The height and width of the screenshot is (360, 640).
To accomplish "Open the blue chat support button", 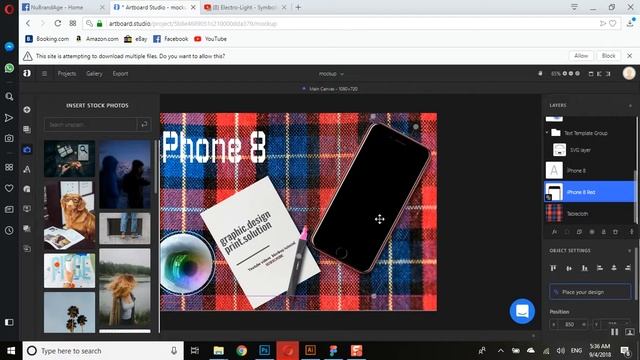I will click(x=522, y=311).
